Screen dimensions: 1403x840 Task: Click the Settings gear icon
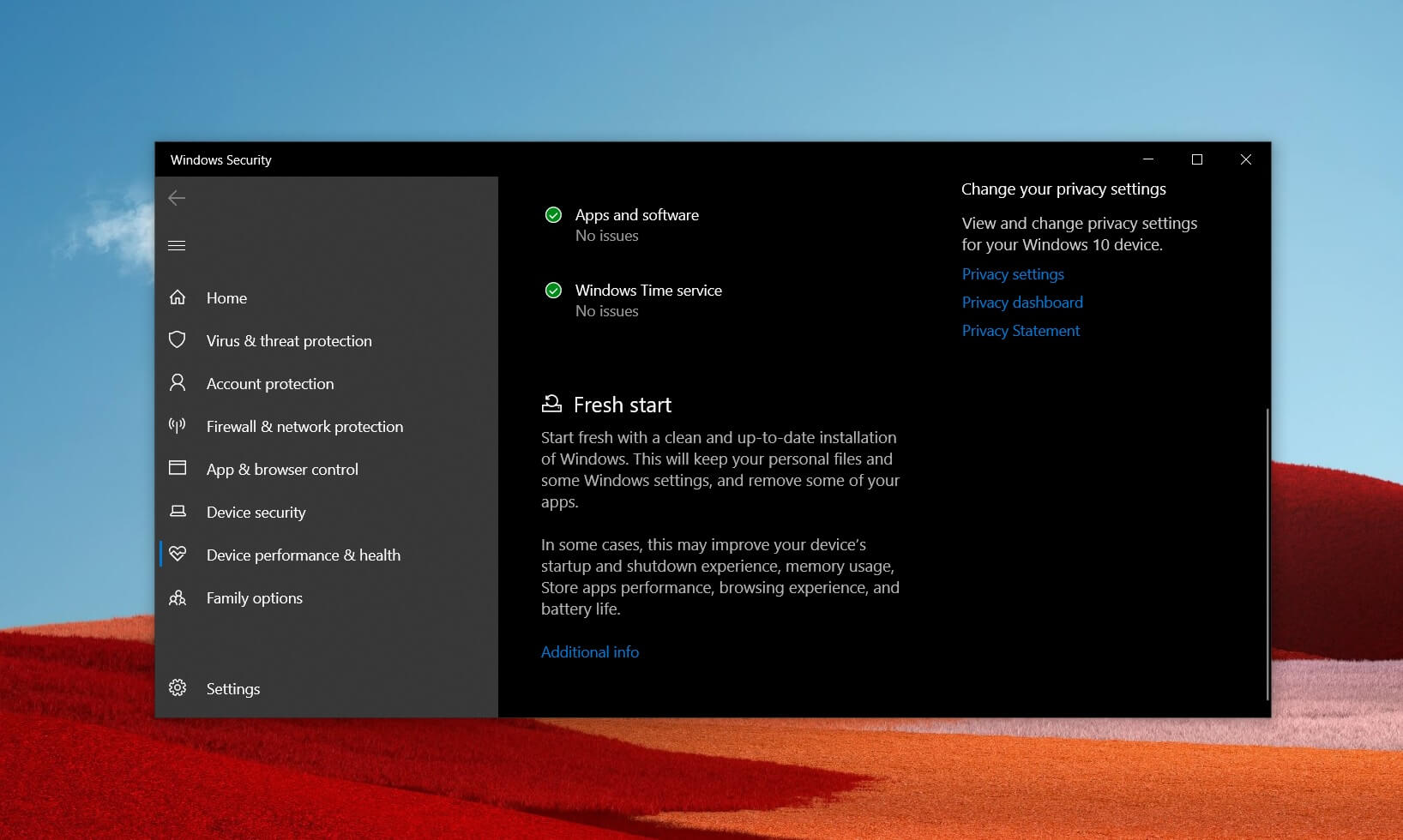point(178,687)
